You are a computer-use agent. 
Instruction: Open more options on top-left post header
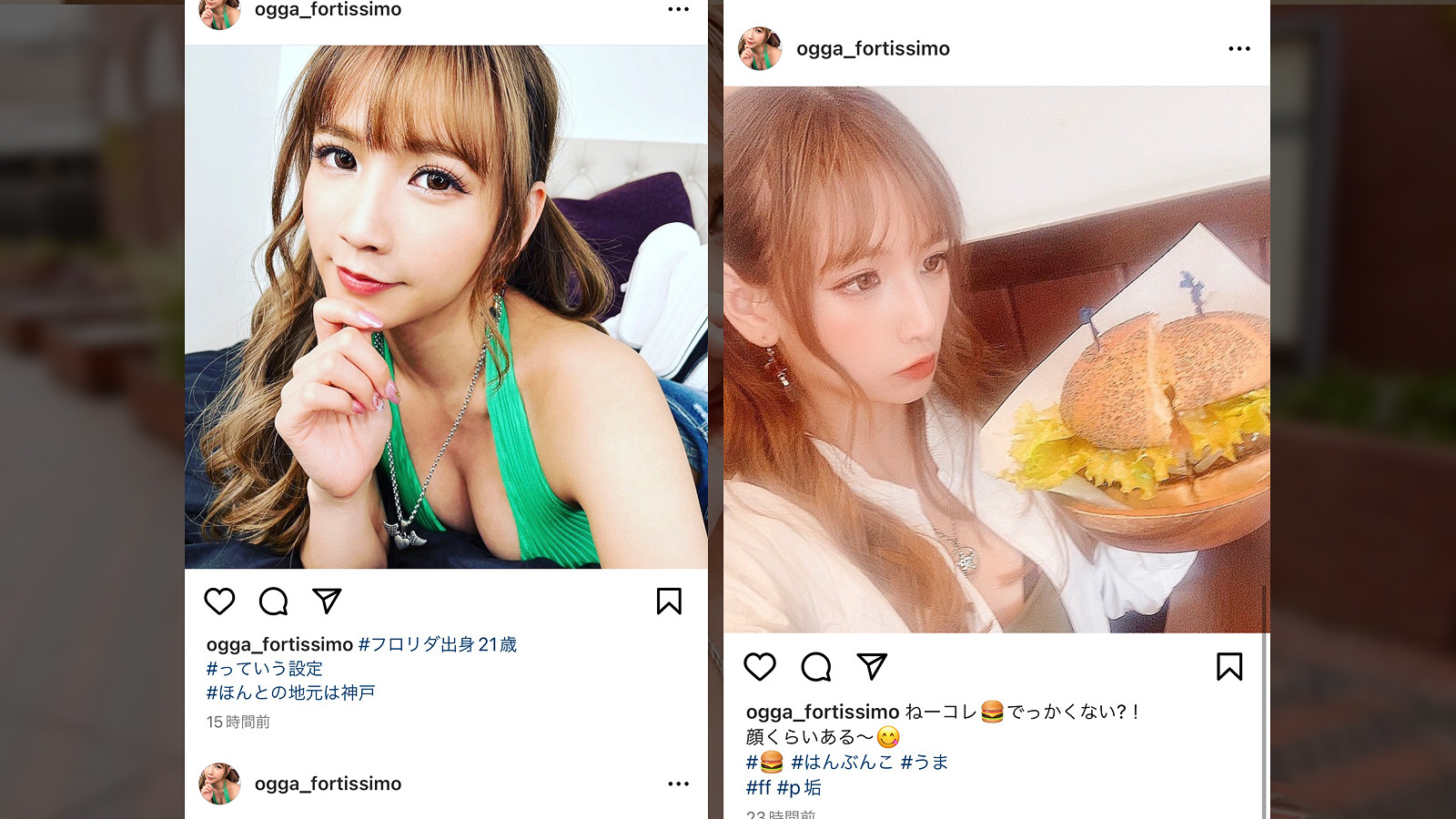point(678,9)
